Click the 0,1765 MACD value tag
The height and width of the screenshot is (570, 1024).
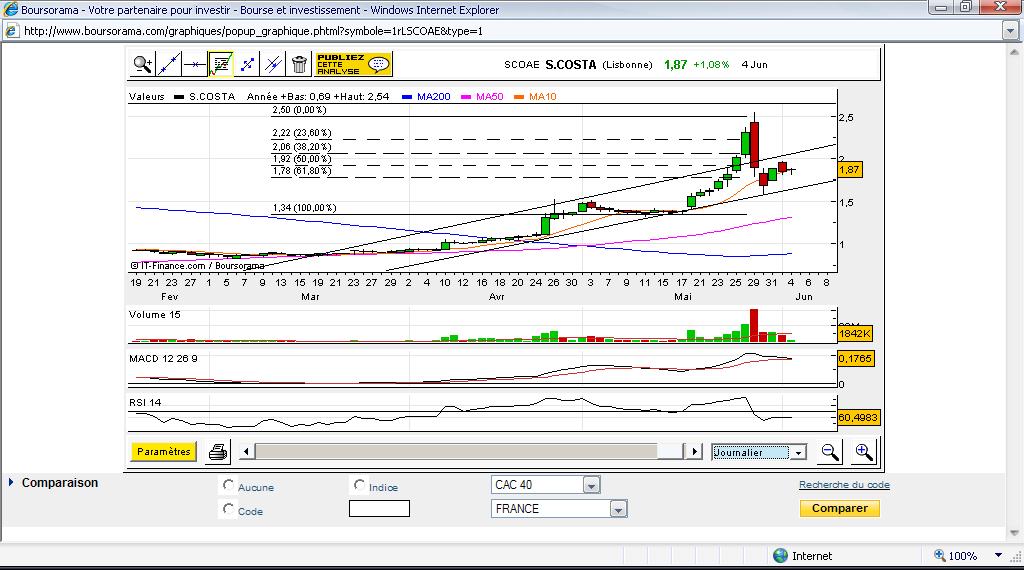tap(856, 358)
